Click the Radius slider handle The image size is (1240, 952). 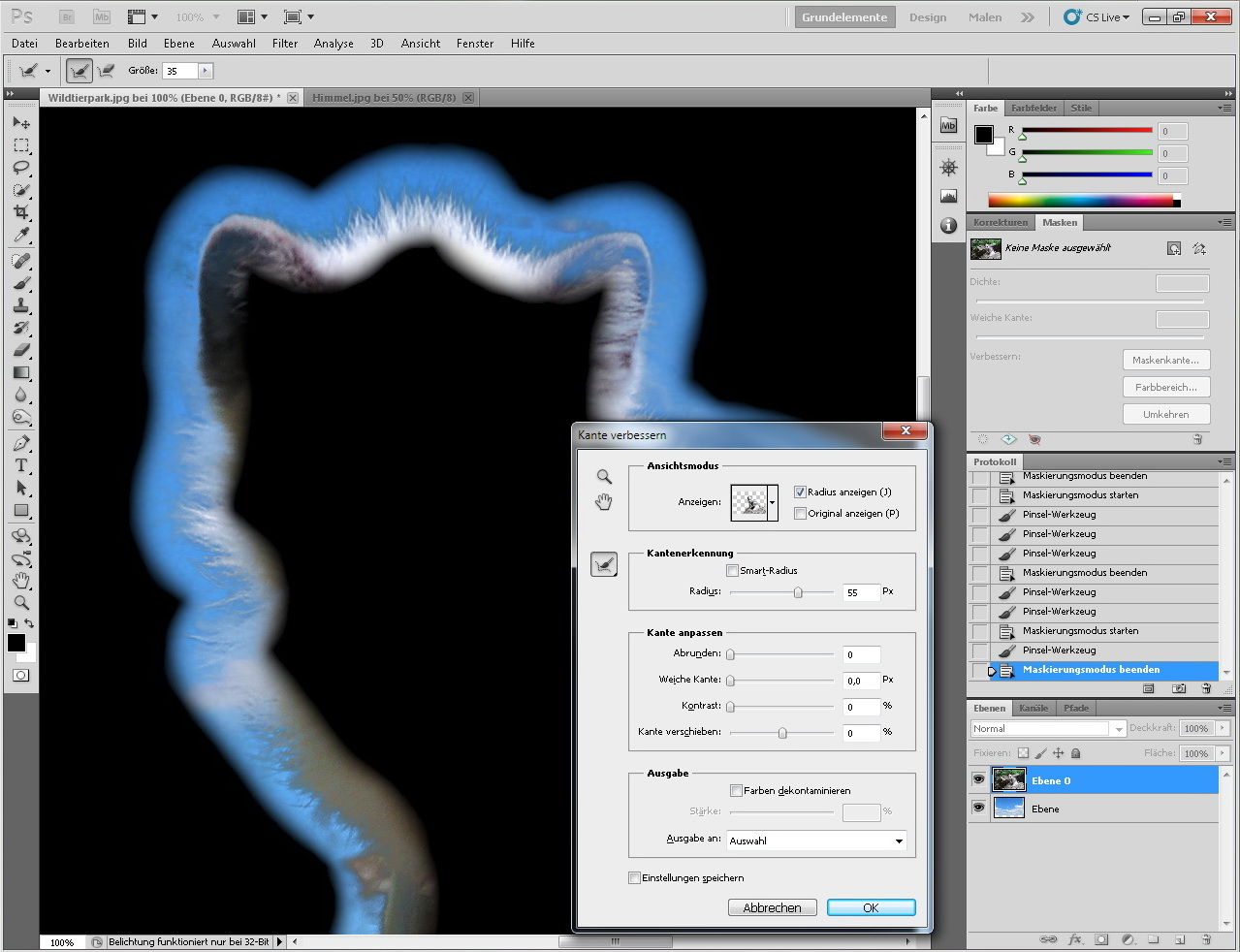(798, 592)
